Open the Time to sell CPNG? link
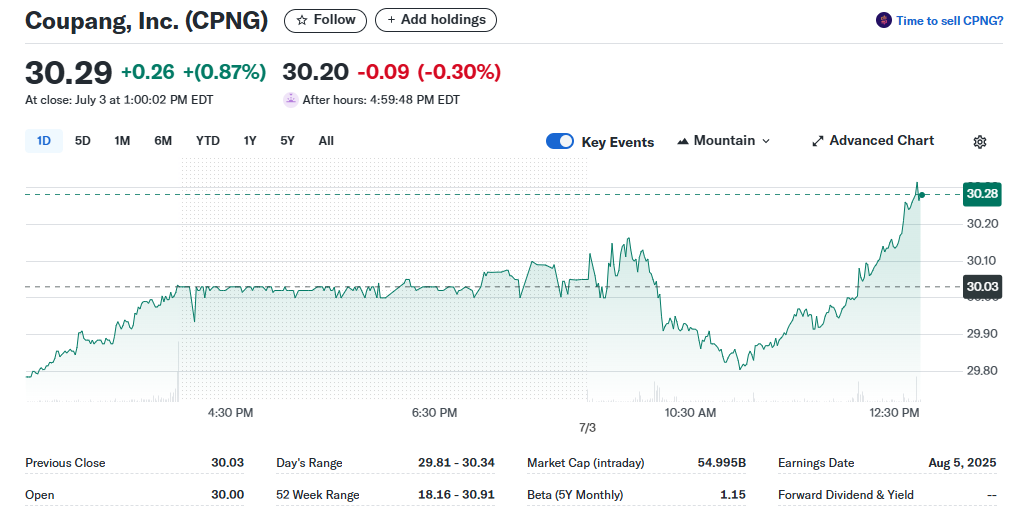Image resolution: width=1022 pixels, height=521 pixels. [950, 21]
